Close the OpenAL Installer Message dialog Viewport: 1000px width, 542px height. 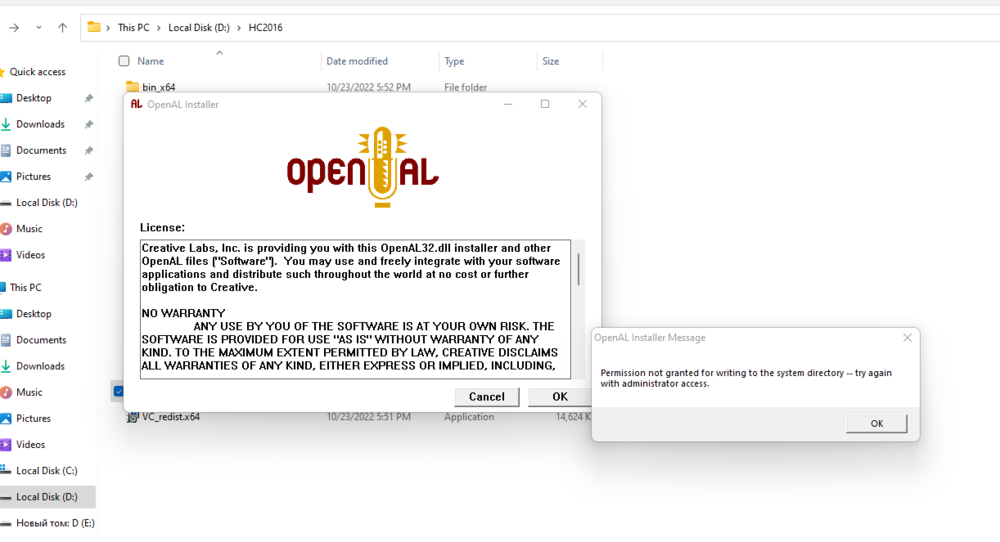(x=907, y=338)
